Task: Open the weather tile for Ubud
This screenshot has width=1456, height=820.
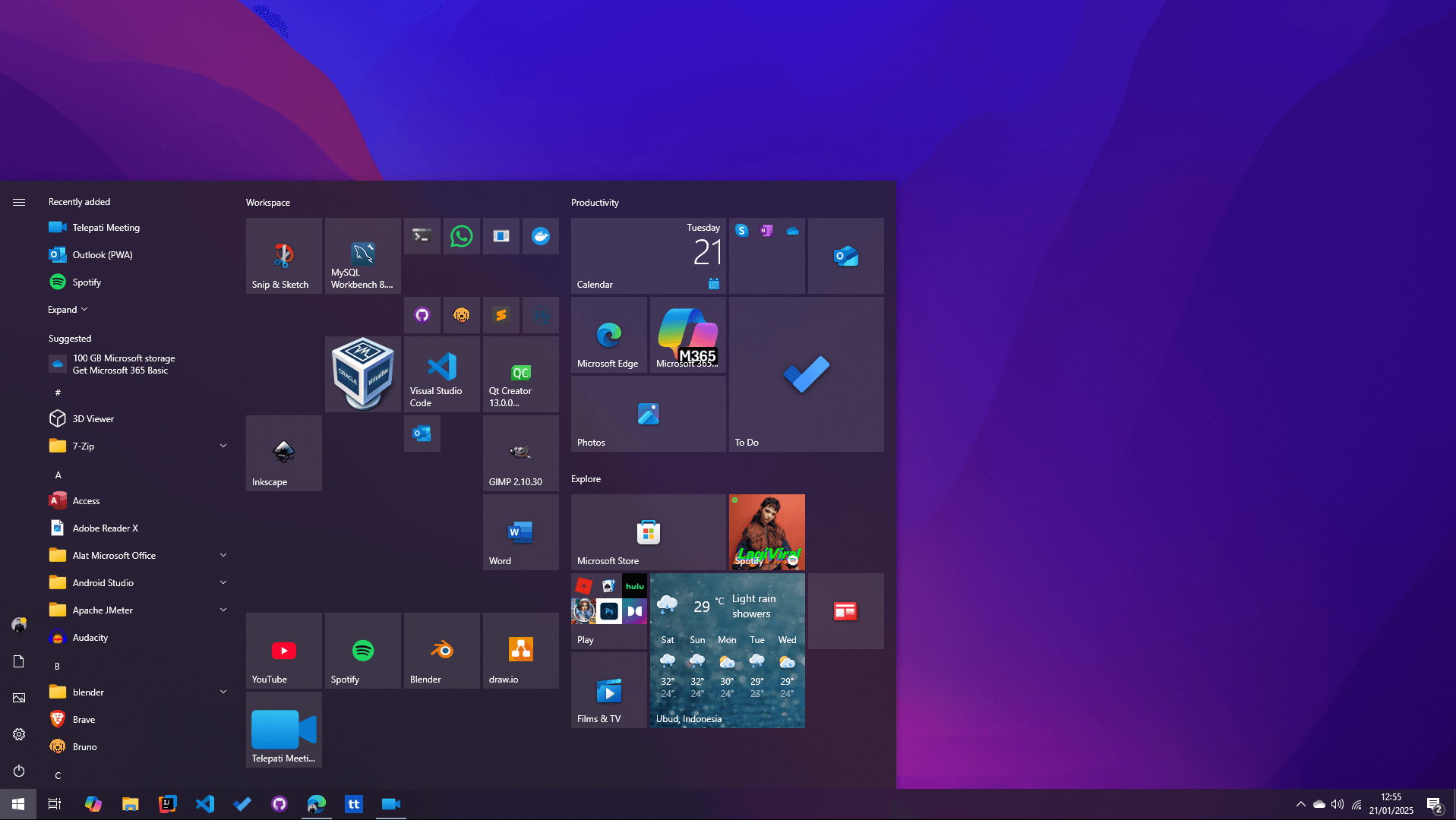Action: click(x=727, y=651)
